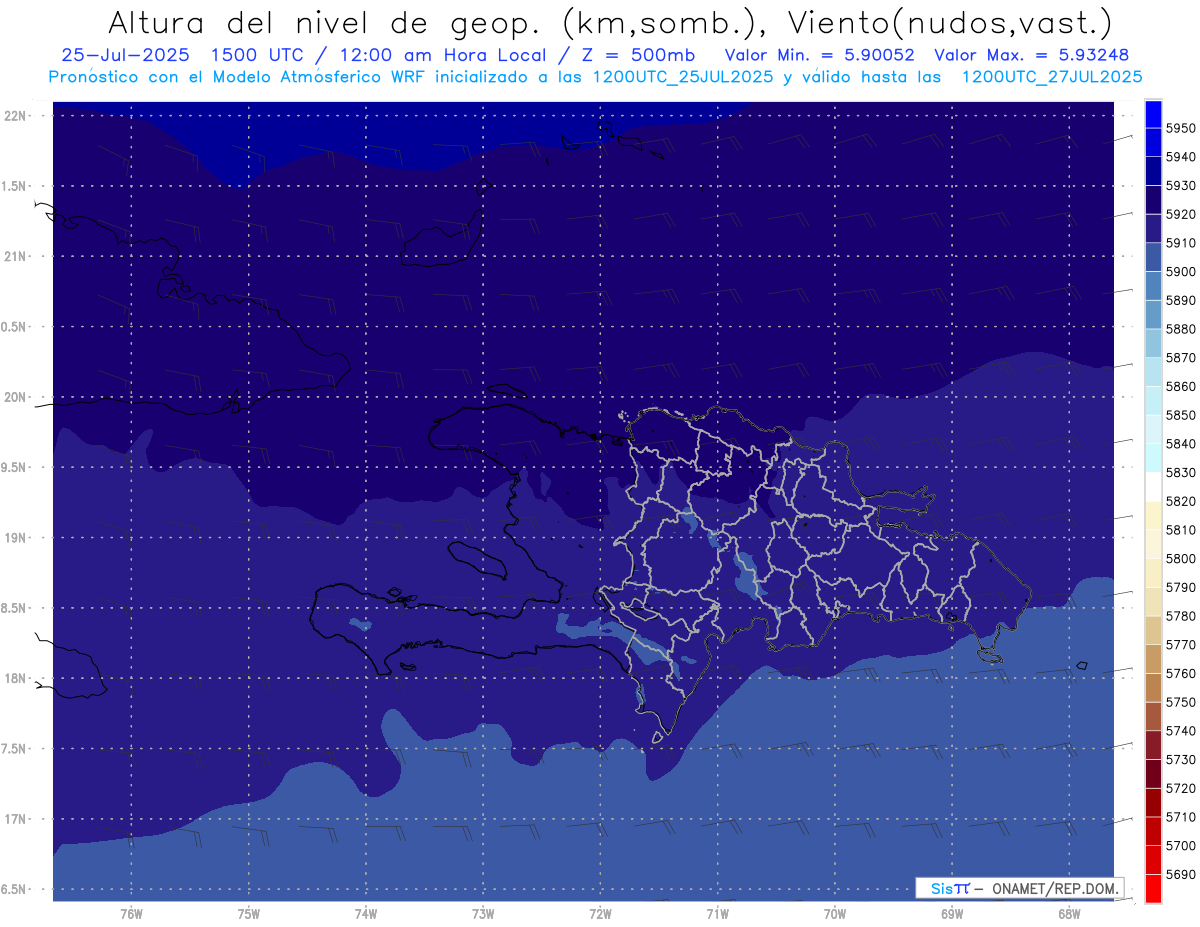Click the 'Valor Min. = 5.90052' text
This screenshot has height=927, width=1200.
(x=819, y=56)
